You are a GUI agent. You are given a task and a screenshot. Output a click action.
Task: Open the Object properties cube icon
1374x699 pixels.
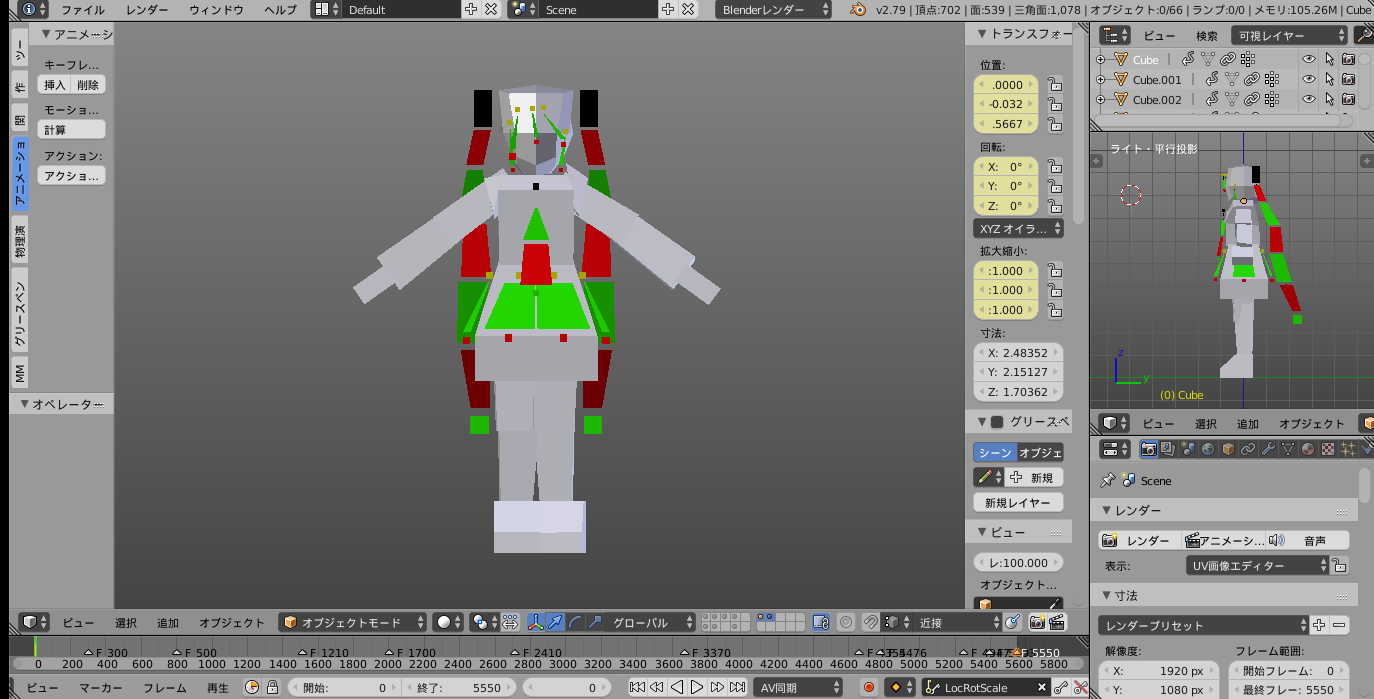tap(1228, 449)
